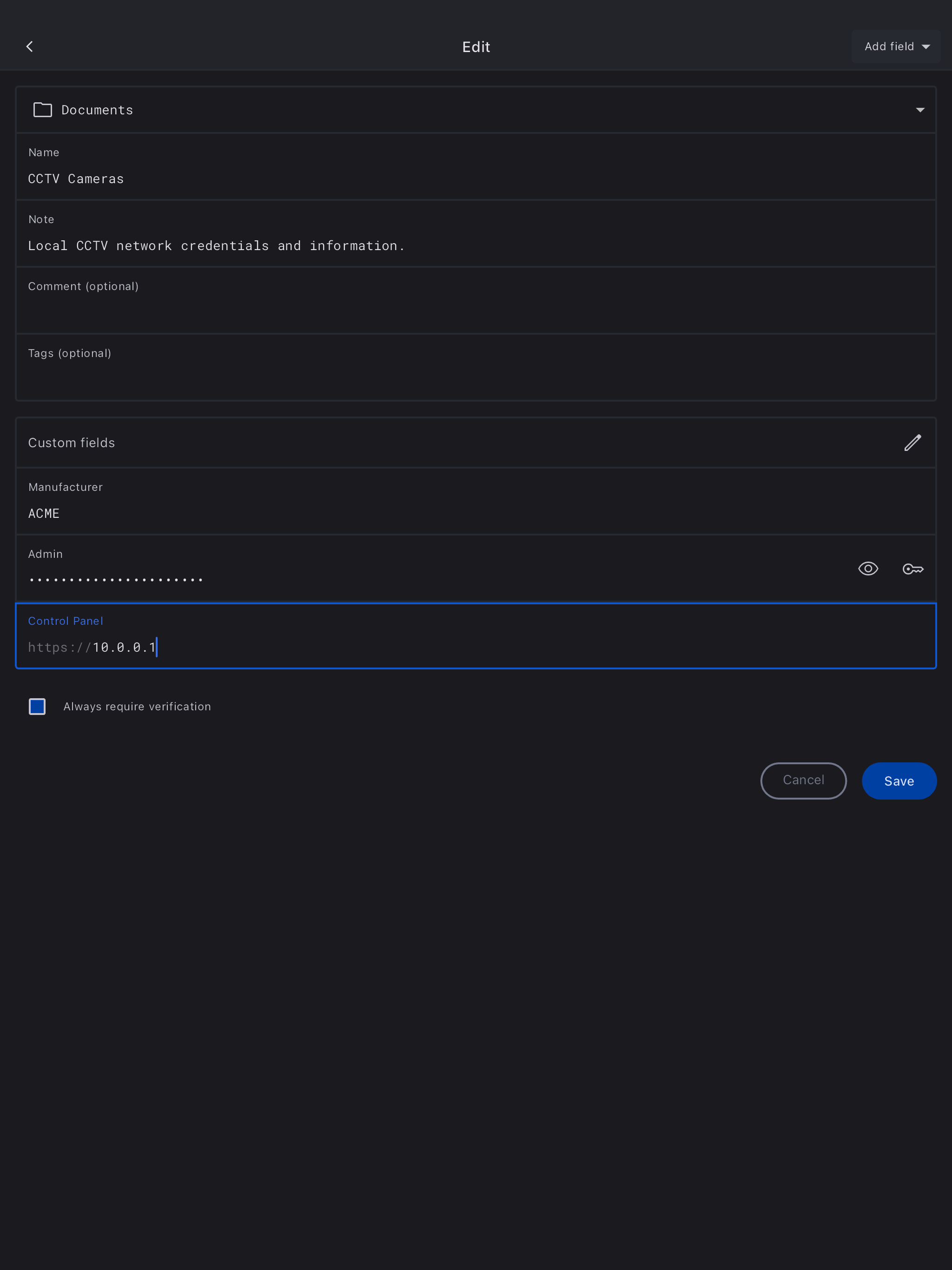Click the Save button
This screenshot has width=952, height=1270.
899,781
